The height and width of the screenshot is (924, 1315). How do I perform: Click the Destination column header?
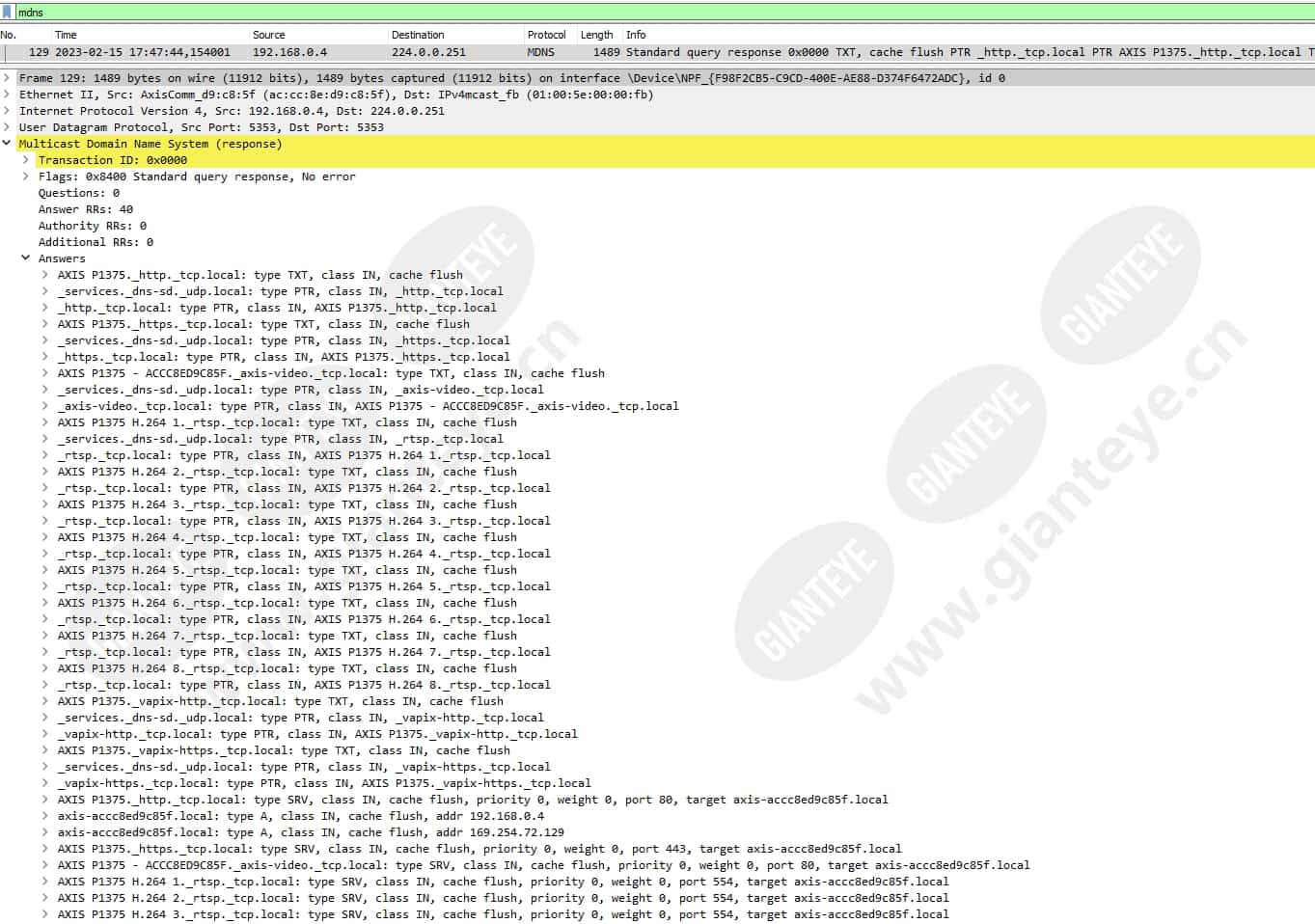click(418, 35)
